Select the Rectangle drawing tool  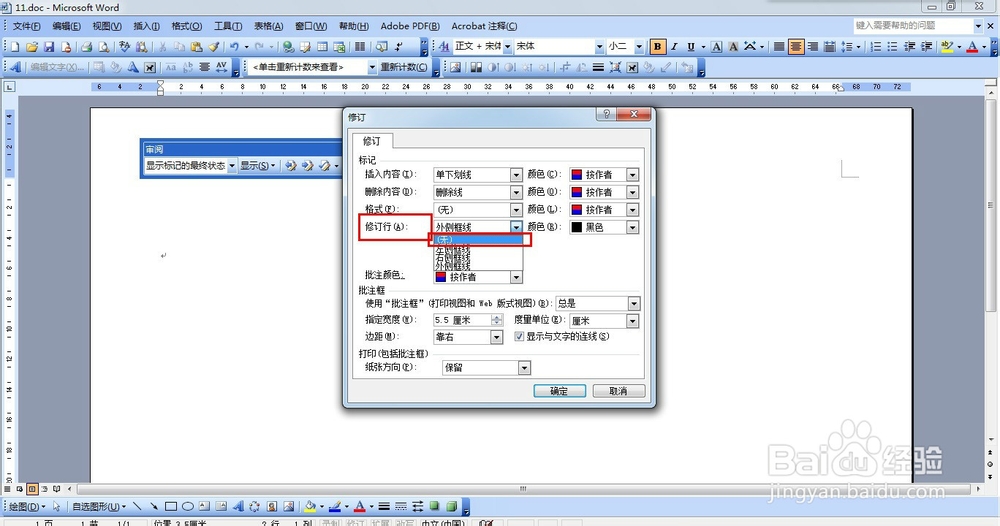(171, 506)
